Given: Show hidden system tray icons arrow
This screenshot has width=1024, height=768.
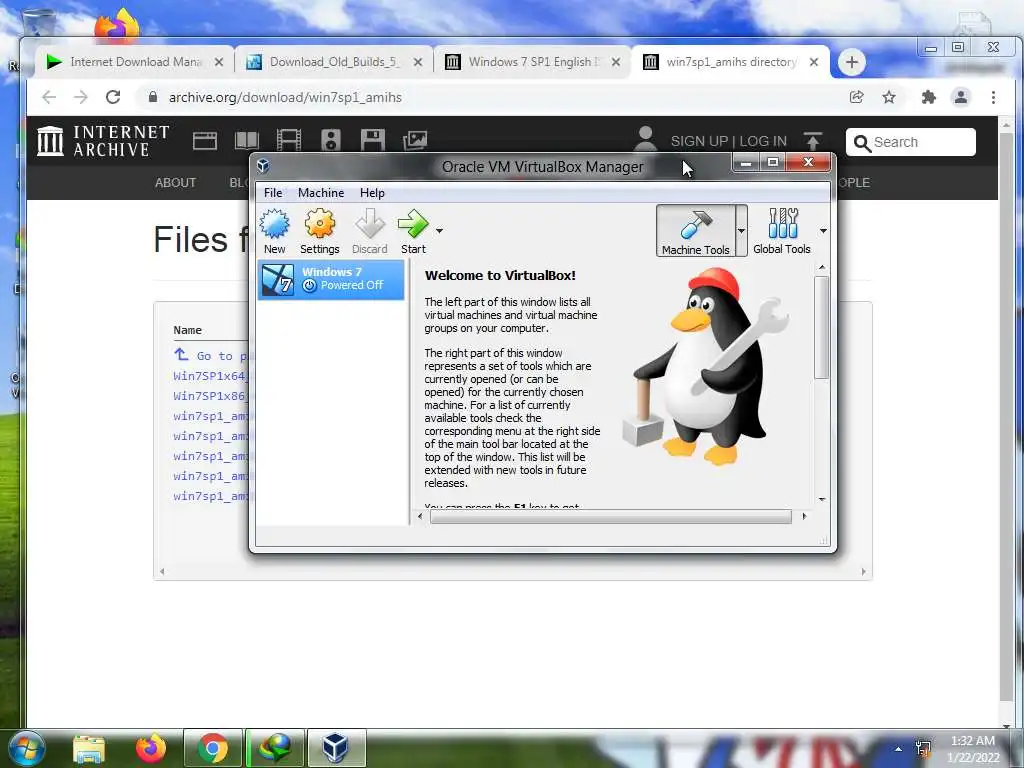Looking at the screenshot, I should pyautogui.click(x=899, y=749).
